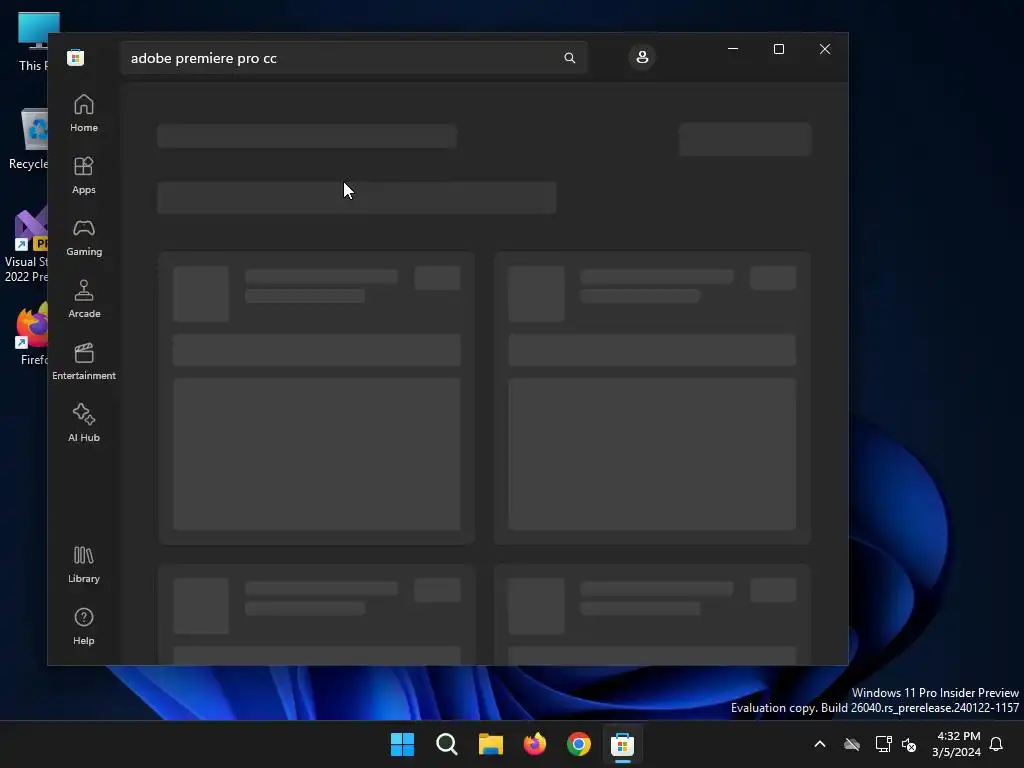Screen dimensions: 1024x768
Task: Show hidden system tray icons
Action: pyautogui.click(x=820, y=744)
